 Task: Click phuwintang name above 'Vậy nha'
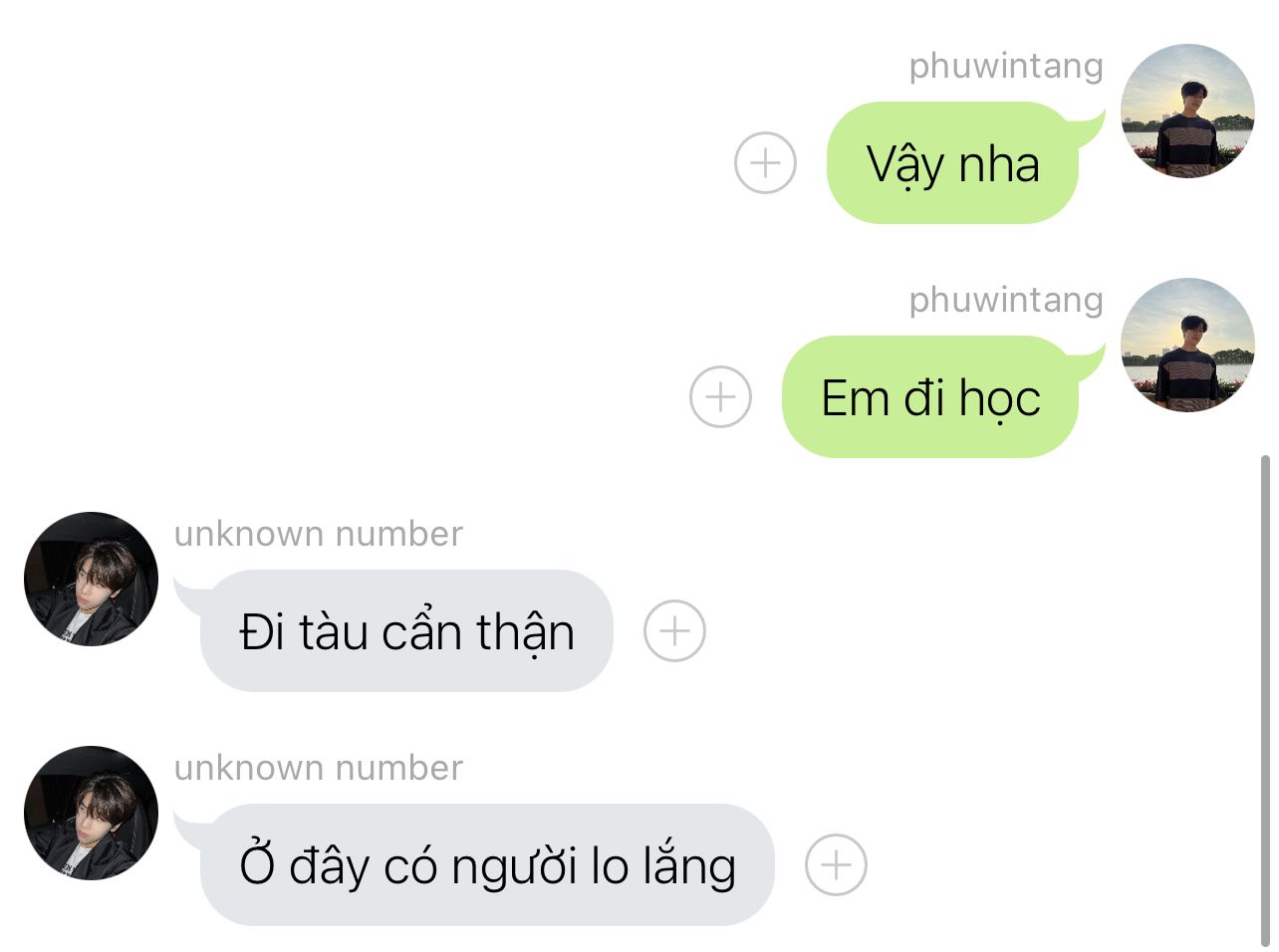tap(1006, 66)
